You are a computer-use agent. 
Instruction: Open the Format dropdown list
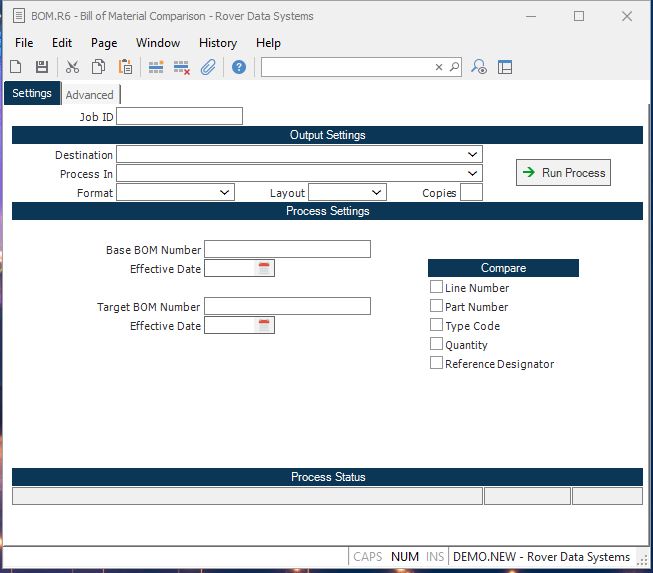pos(224,192)
